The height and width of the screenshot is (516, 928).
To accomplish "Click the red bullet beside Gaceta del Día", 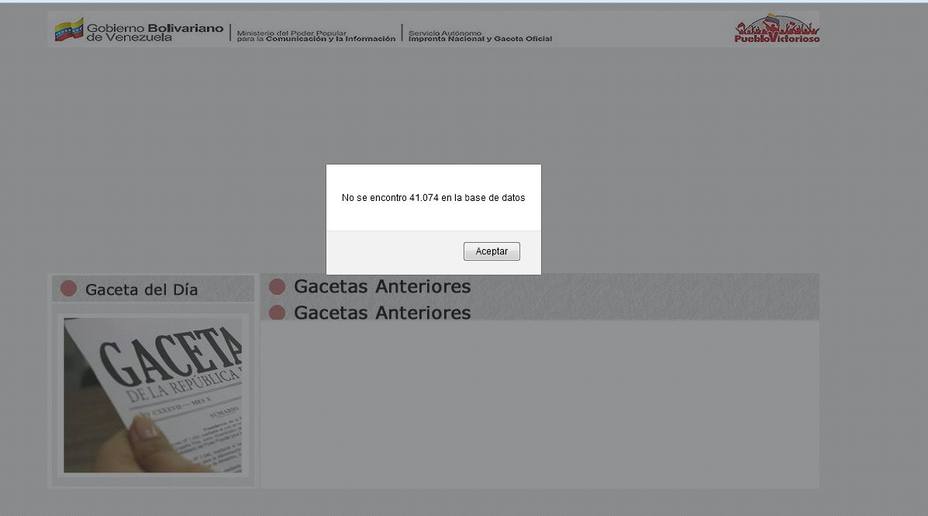I will 68,289.
